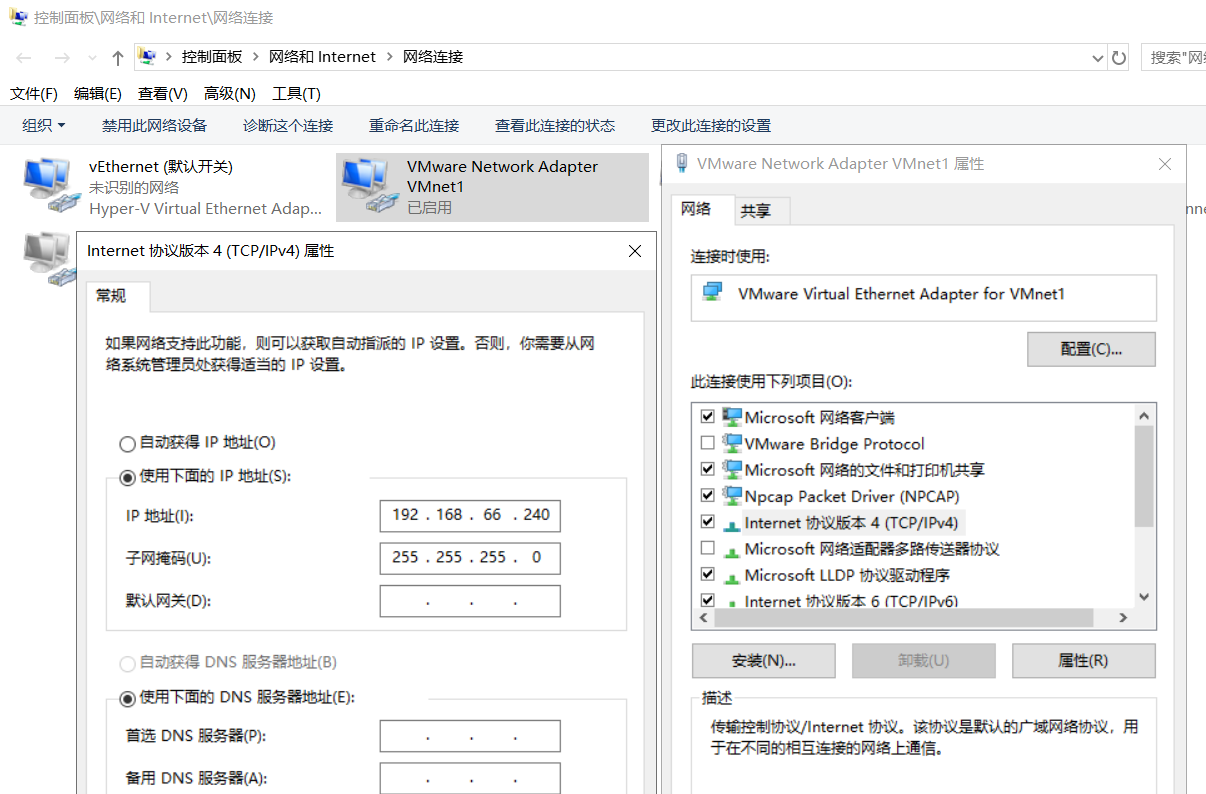
Task: Click the 默认网关 input field
Action: click(470, 601)
